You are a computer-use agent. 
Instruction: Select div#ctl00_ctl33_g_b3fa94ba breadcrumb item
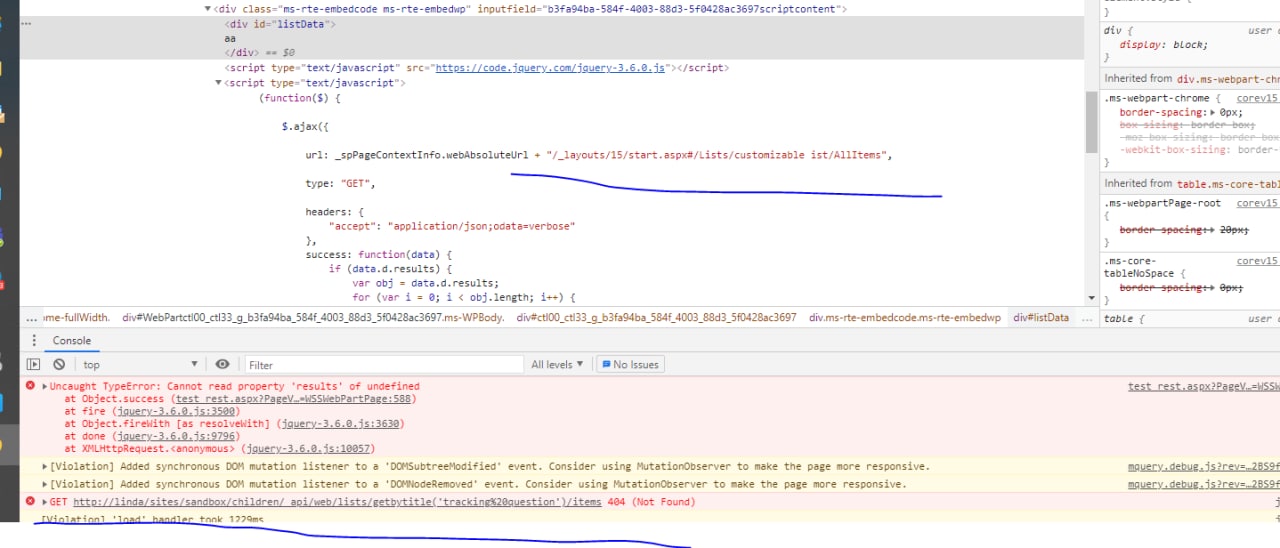coord(656,318)
